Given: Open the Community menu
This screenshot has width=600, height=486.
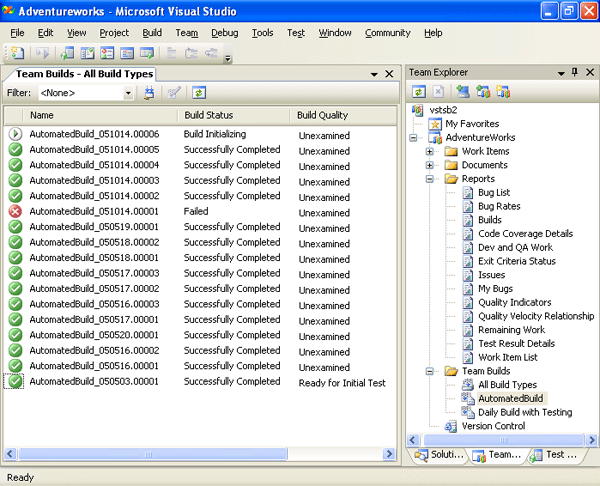Looking at the screenshot, I should click(x=388, y=33).
